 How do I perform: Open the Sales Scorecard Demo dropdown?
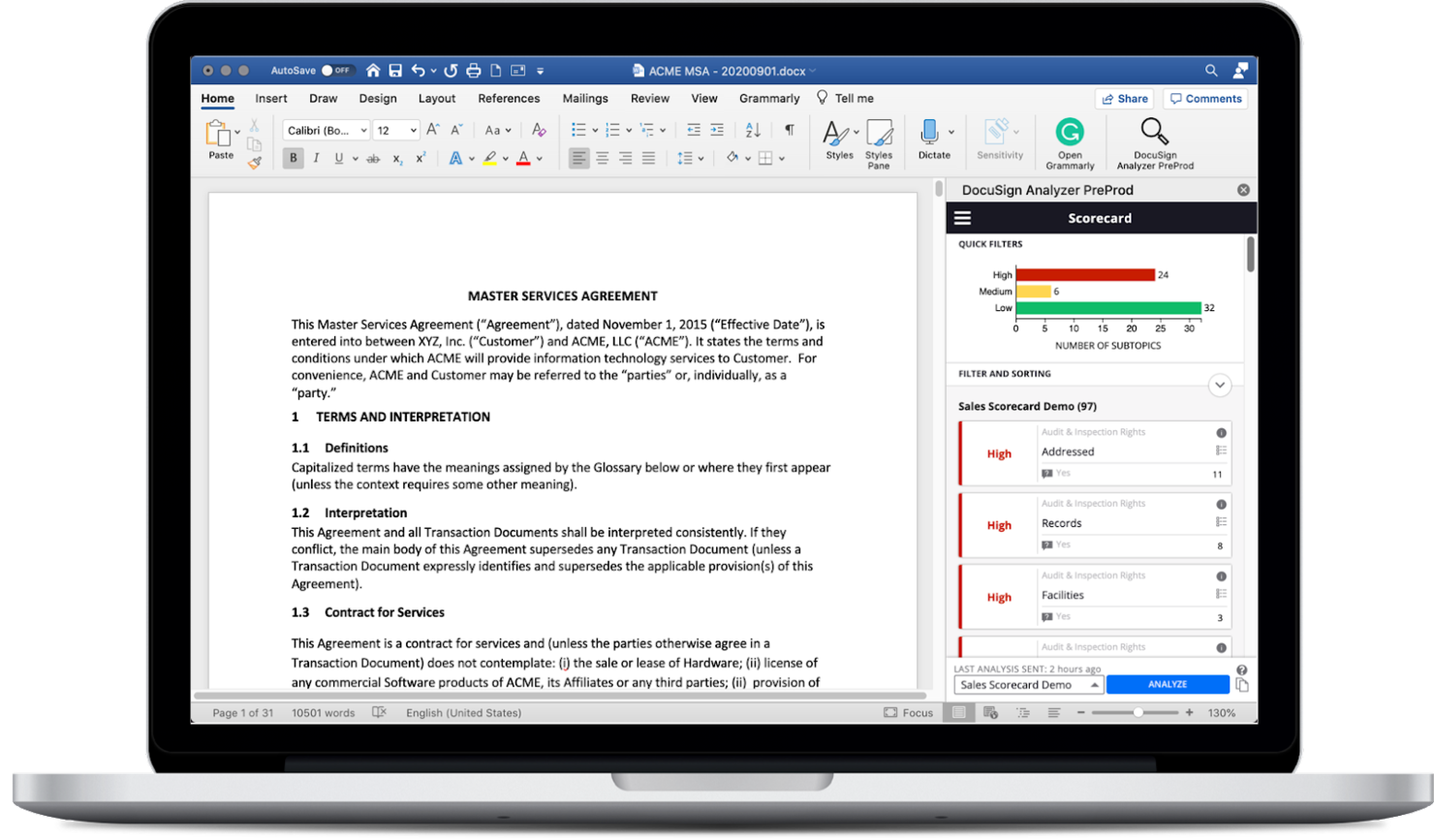[x=1029, y=685]
